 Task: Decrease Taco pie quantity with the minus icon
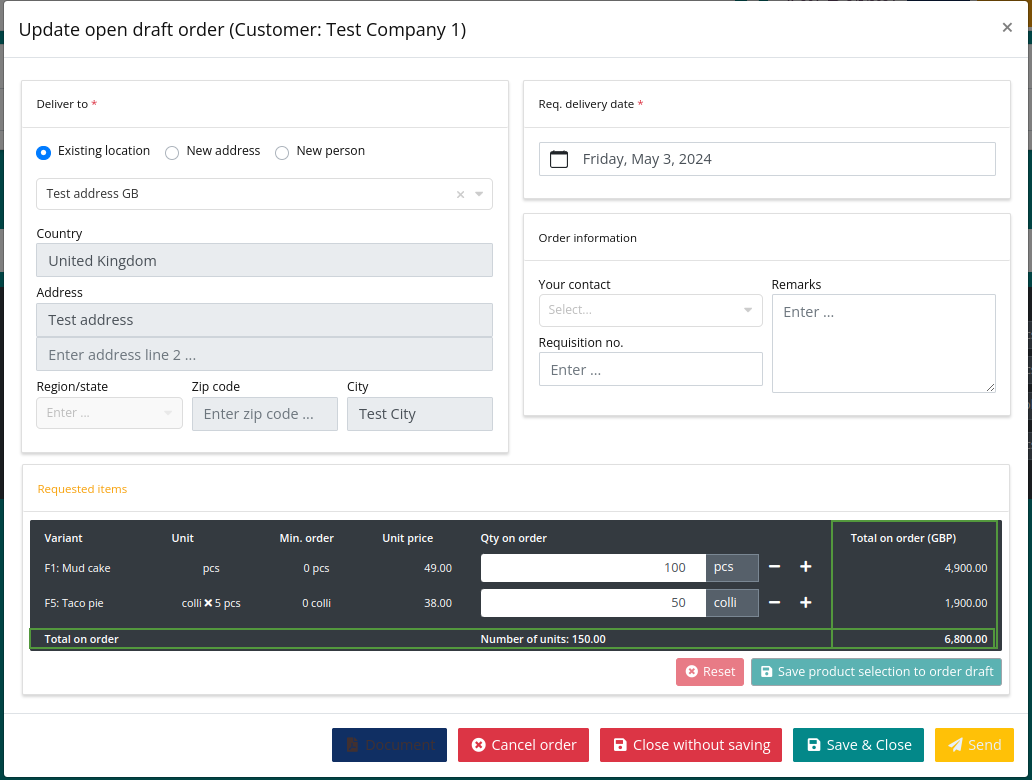774,602
